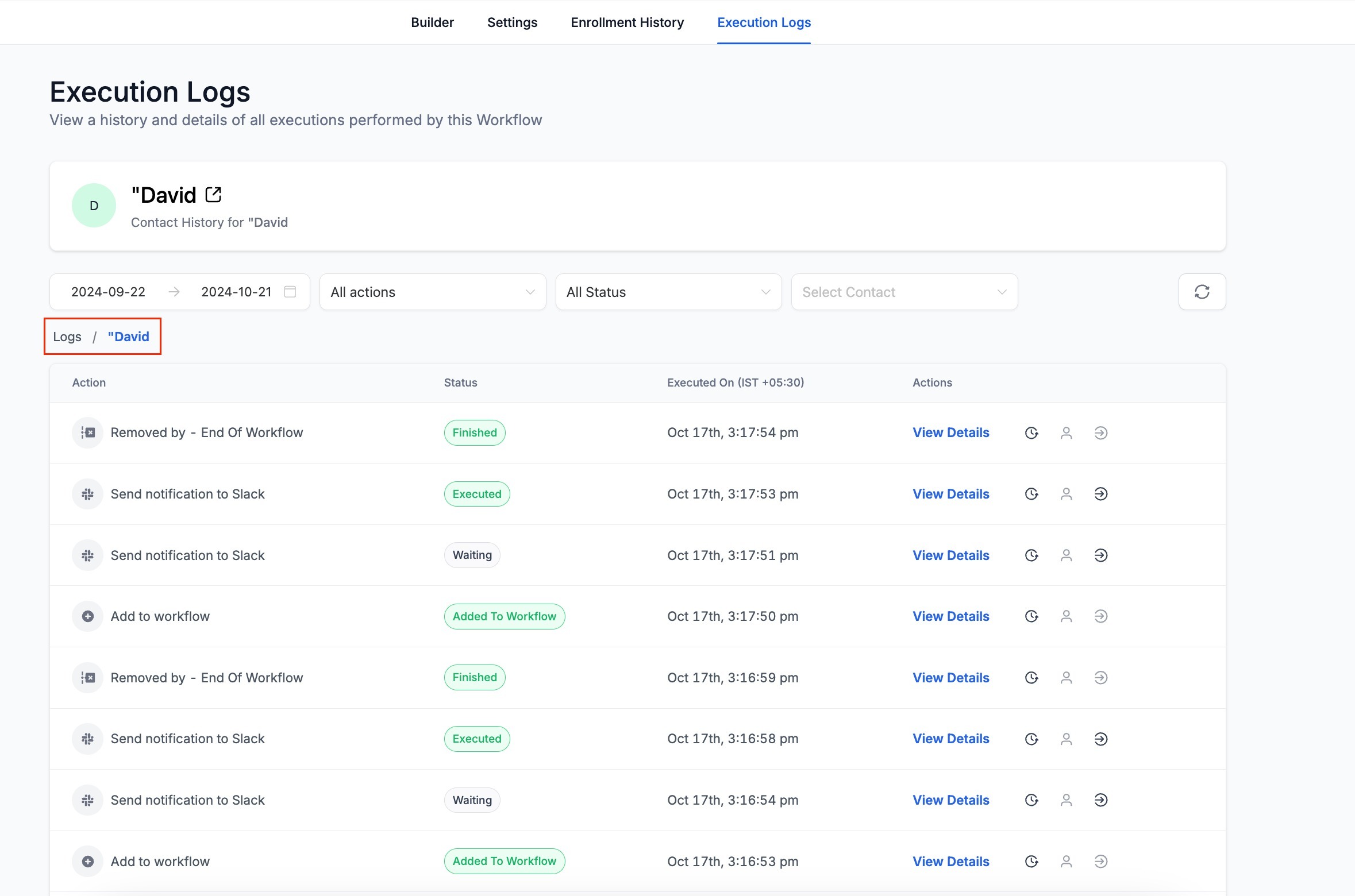Viewport: 1355px width, 896px height.
Task: Click arrow-circle icon in 3:16:58 Executed row
Action: pos(1100,739)
